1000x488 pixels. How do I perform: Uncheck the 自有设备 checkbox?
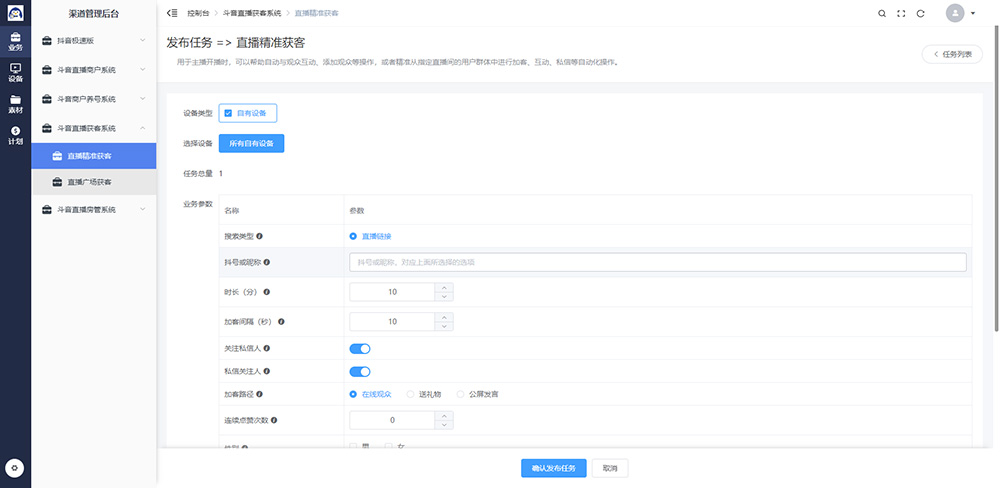229,113
